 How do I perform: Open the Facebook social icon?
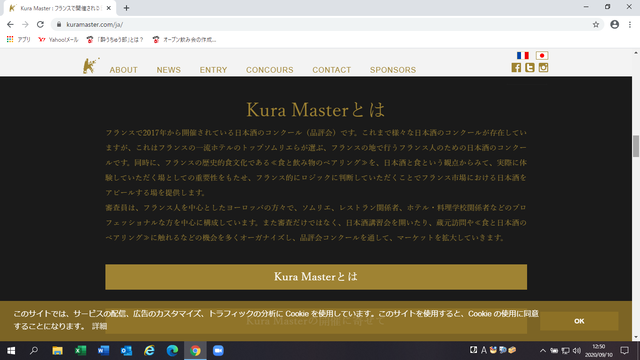(x=516, y=68)
